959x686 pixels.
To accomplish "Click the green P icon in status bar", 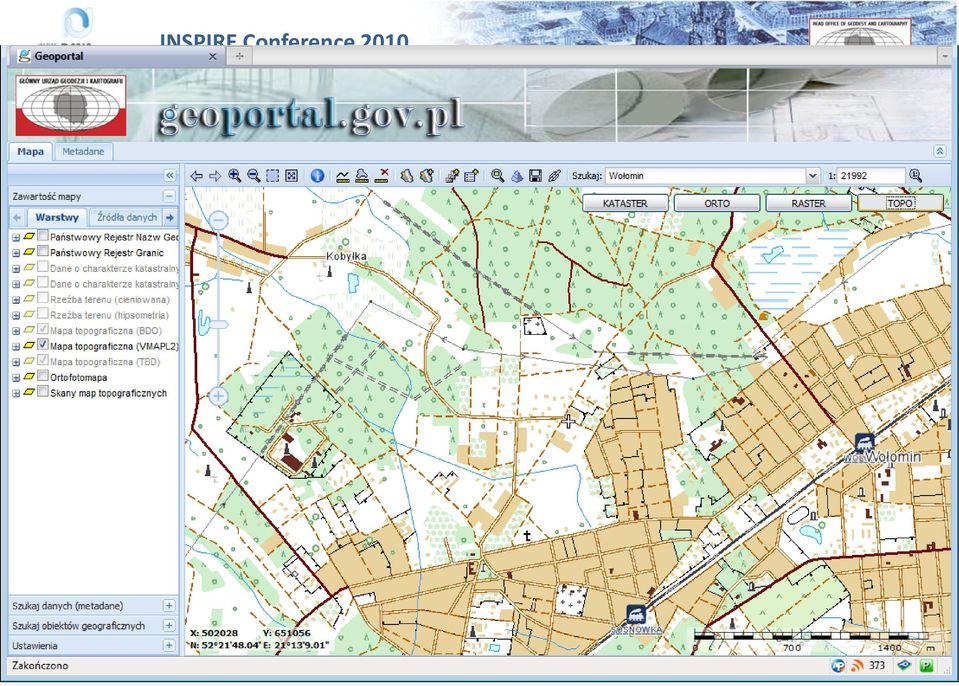I will click(926, 665).
